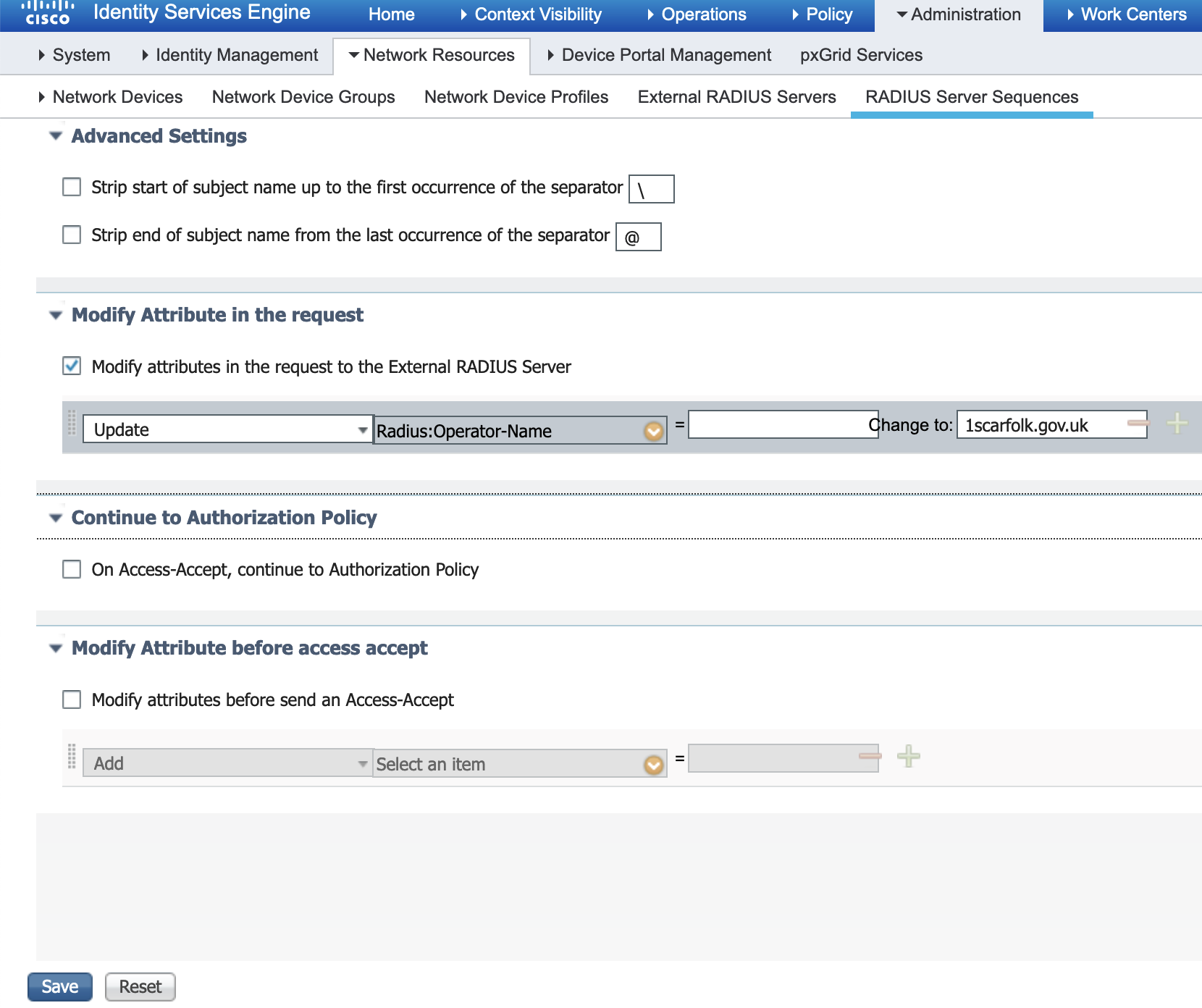Check 'On Access-Accept, continue to Authorization Policy'
1202x1008 pixels.
[x=72, y=570]
